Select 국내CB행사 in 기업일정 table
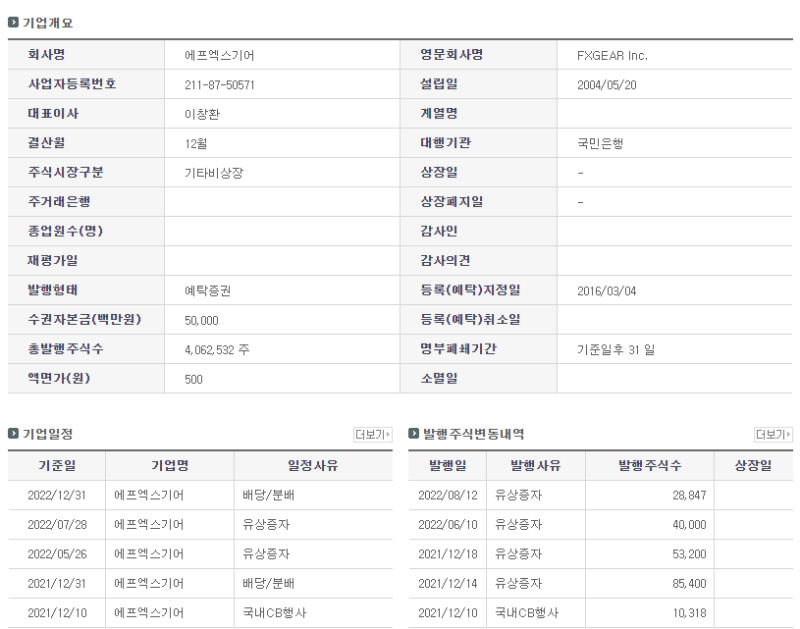Image resolution: width=800 pixels, height=629 pixels. tap(274, 613)
